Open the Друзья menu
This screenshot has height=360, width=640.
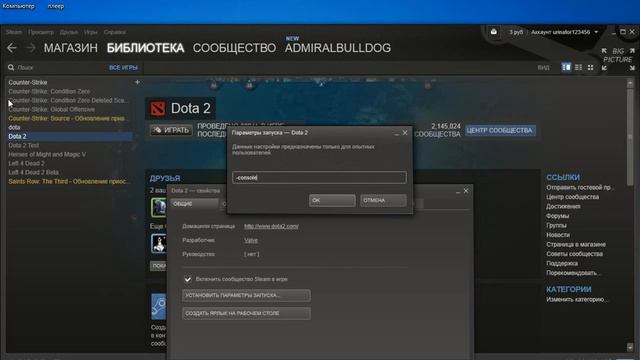click(x=69, y=32)
